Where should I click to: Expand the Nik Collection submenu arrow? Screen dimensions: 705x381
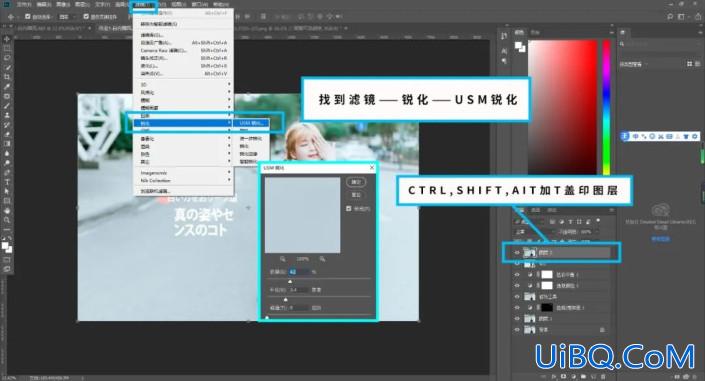(x=229, y=180)
